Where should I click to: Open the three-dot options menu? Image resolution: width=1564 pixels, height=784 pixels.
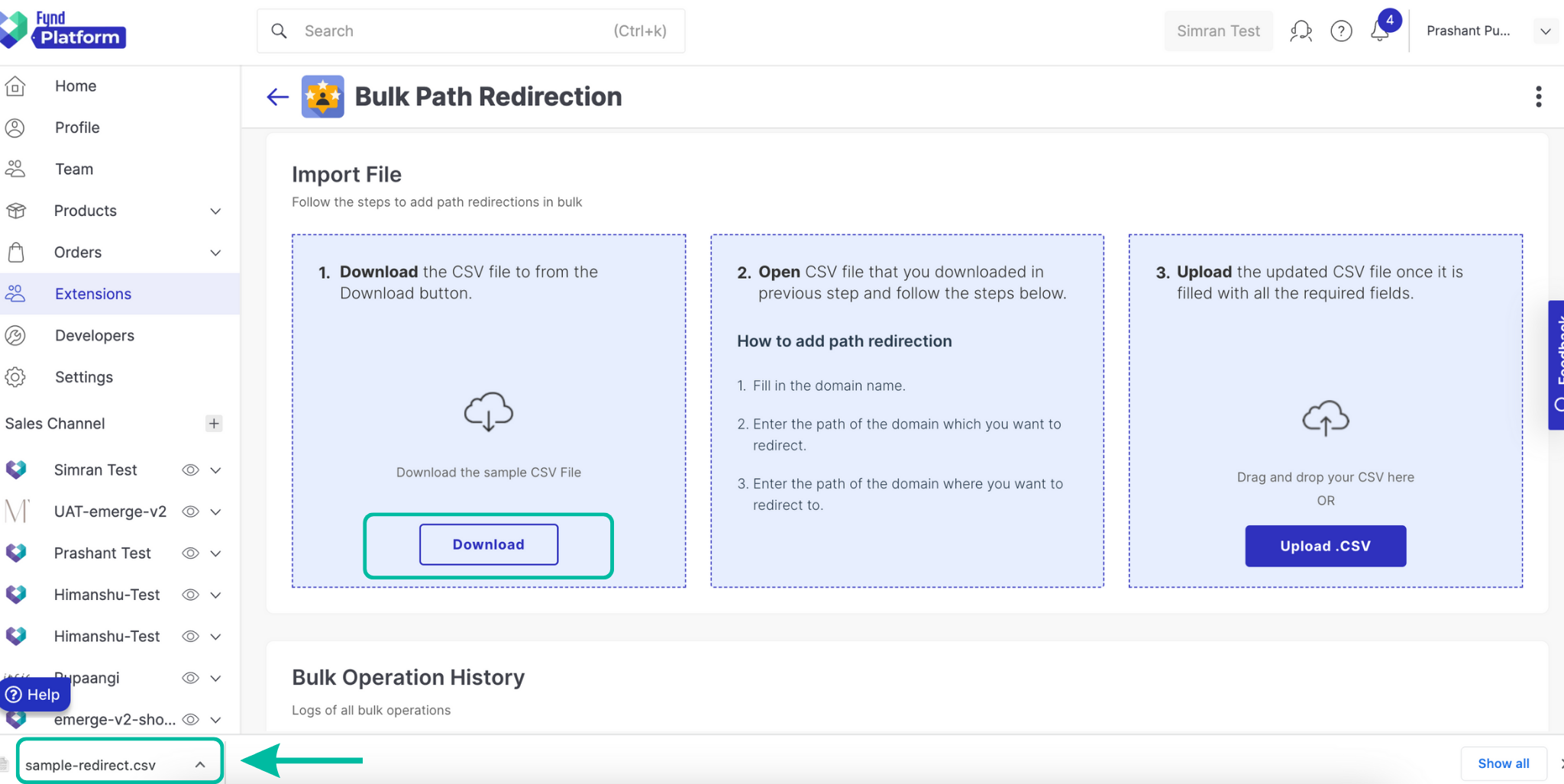point(1538,96)
